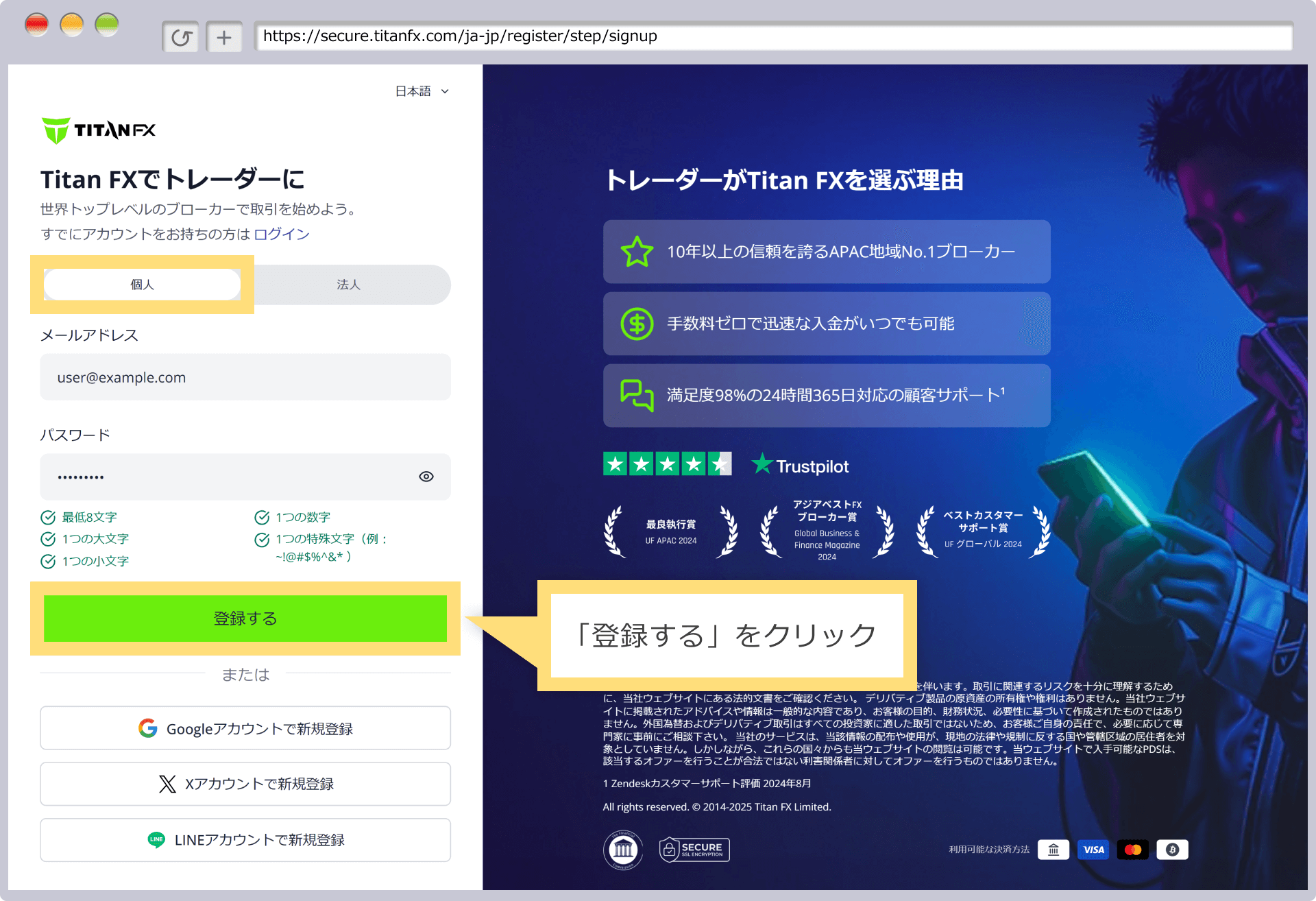The image size is (1316, 901).
Task: Select LINEアカウントで新規登録 button
Action: [245, 840]
